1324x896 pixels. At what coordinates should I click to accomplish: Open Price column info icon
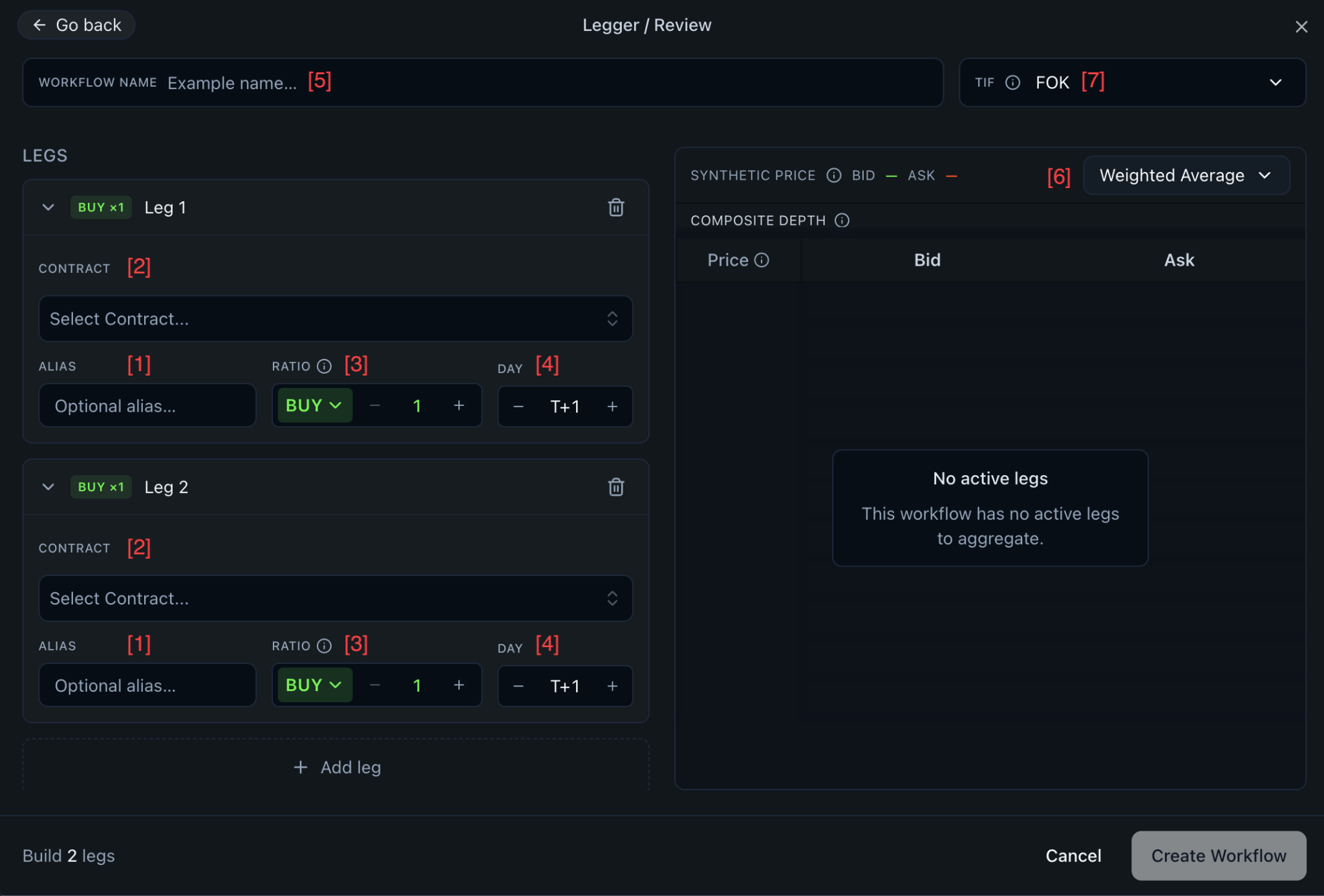click(762, 260)
